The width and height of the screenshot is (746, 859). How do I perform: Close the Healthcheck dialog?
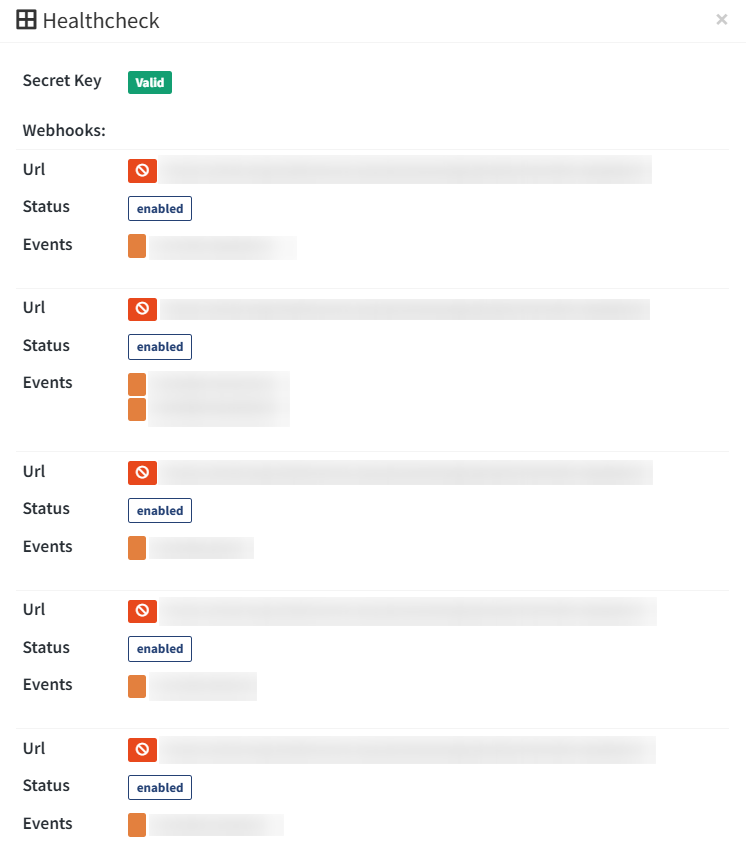click(x=722, y=19)
